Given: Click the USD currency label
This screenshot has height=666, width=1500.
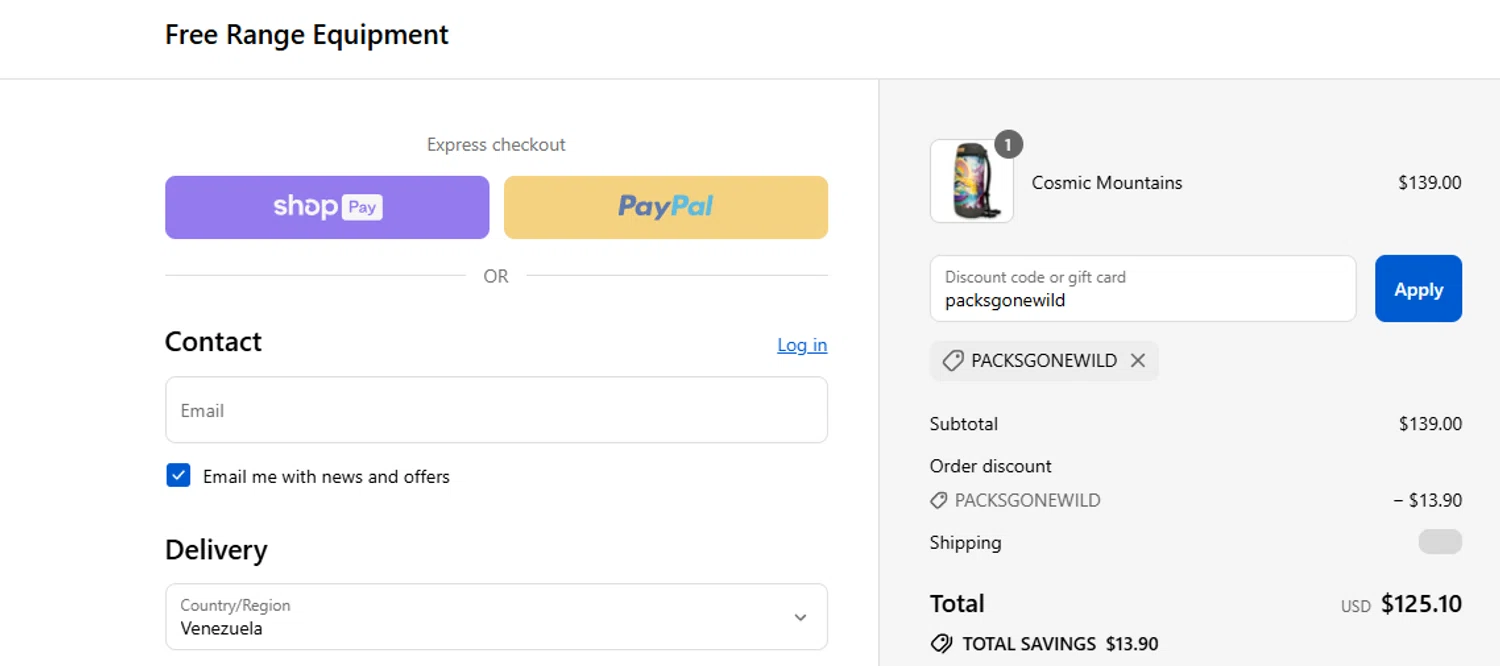Looking at the screenshot, I should point(1356,607).
